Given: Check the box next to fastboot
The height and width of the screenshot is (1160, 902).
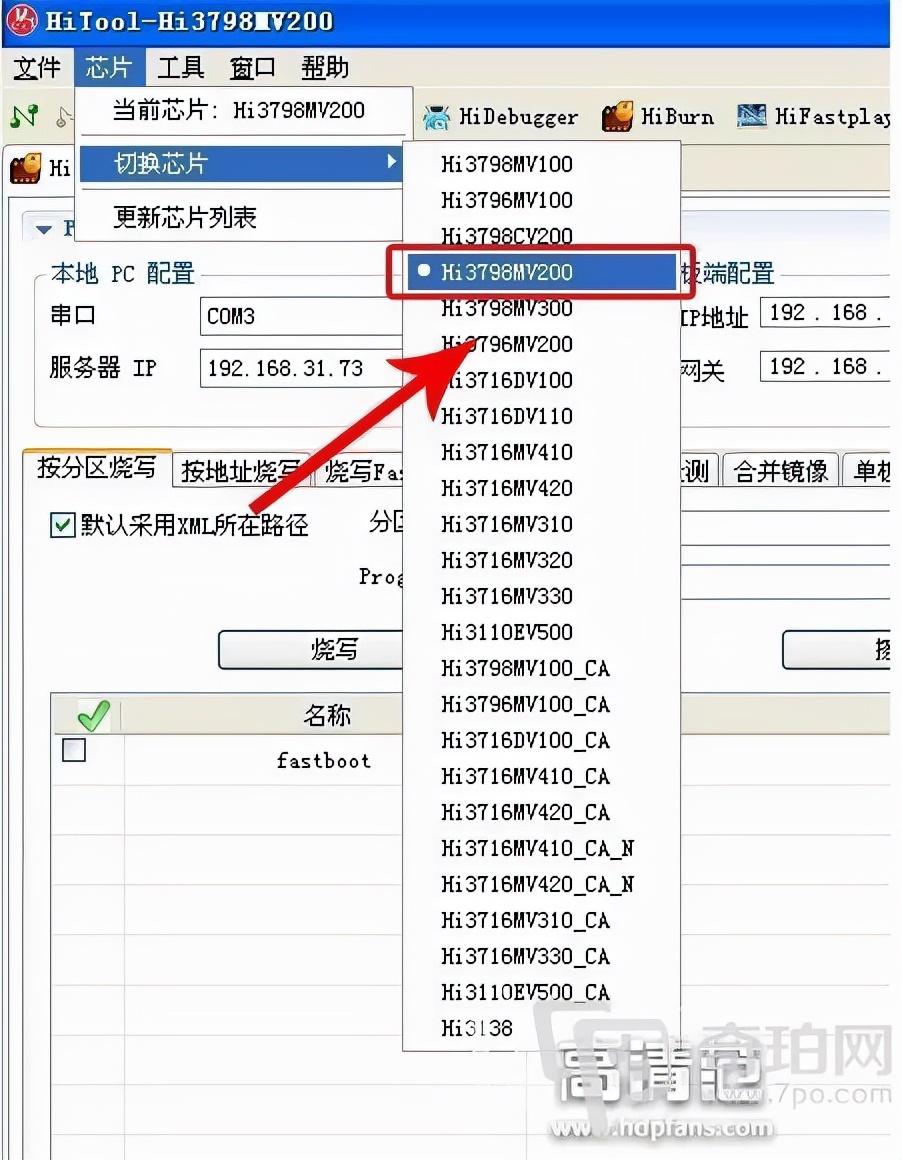Looking at the screenshot, I should click(73, 749).
